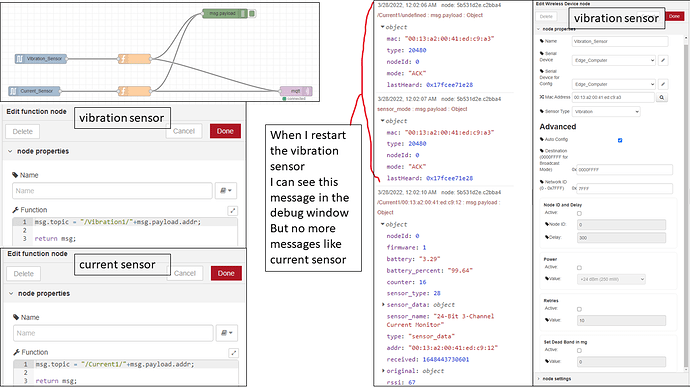Select the msg.payload debug node
The width and height of the screenshot is (690, 388).
pyautogui.click(x=225, y=14)
